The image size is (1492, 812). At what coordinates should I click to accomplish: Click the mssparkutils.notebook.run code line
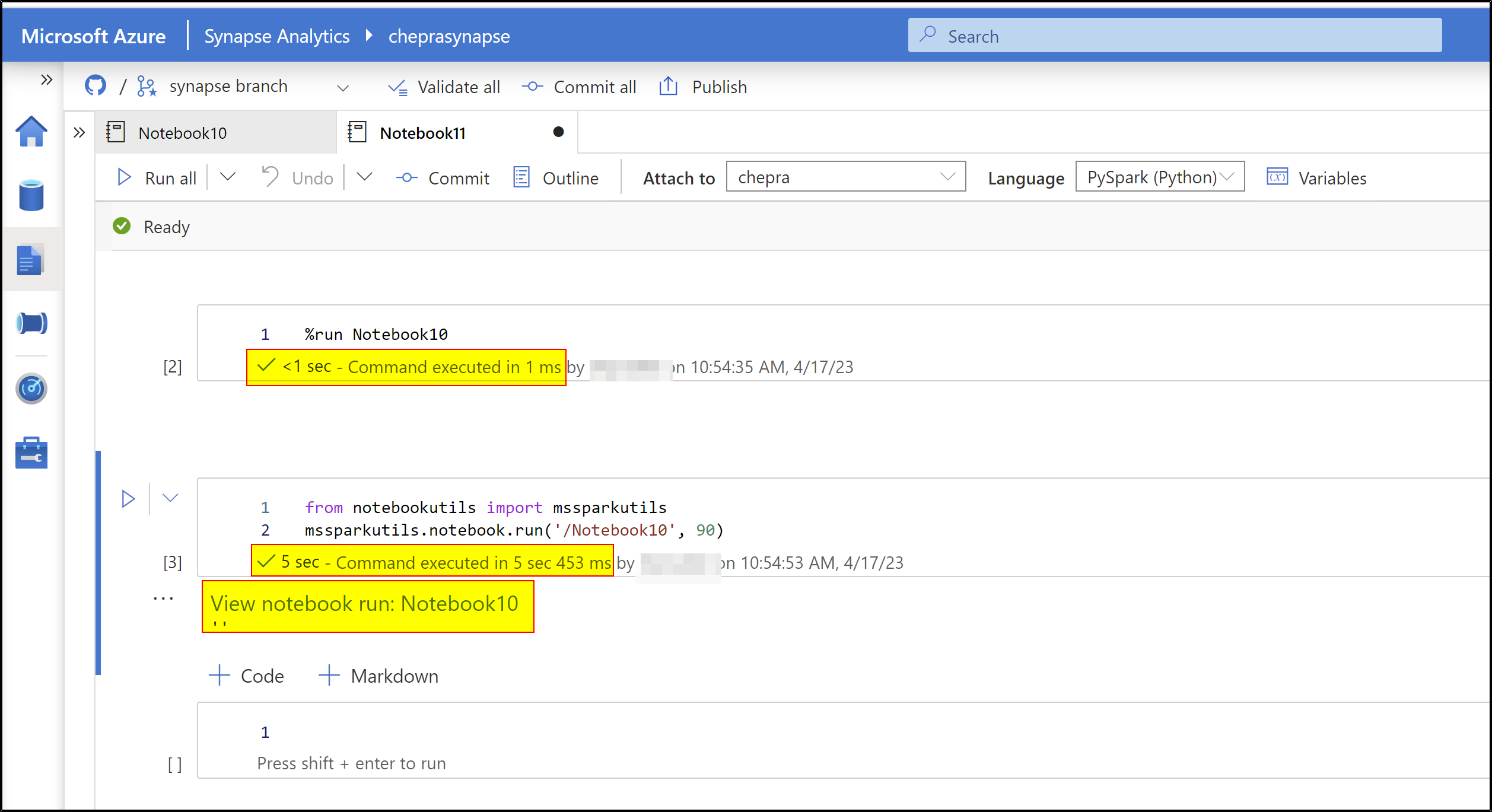tap(514, 530)
